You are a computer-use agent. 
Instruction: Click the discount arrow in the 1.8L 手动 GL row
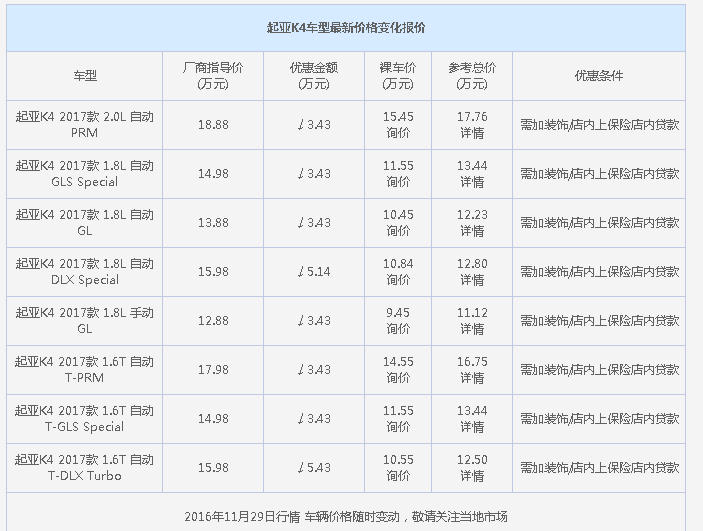tap(302, 321)
